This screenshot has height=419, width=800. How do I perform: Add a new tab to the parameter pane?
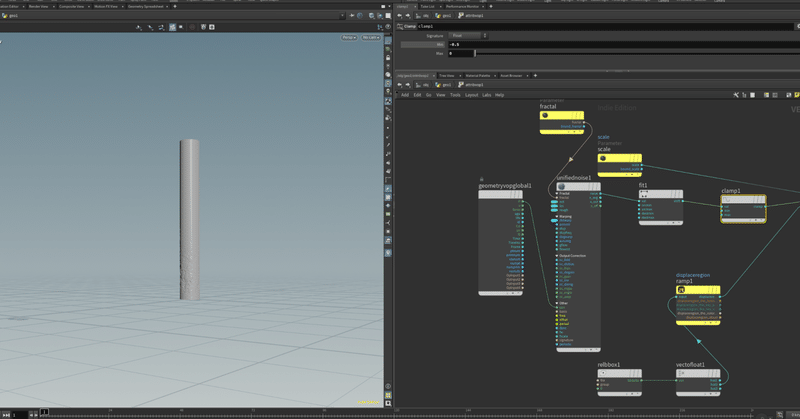tap(491, 7)
